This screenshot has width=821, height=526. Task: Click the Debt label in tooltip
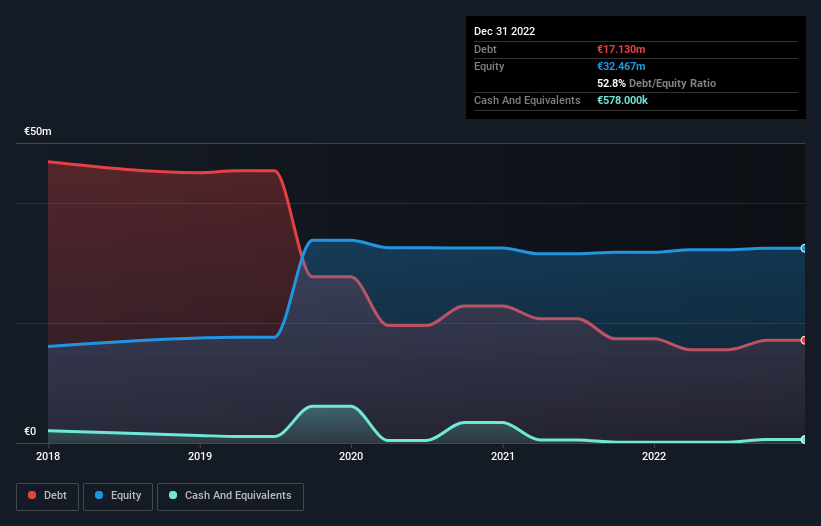(x=485, y=49)
